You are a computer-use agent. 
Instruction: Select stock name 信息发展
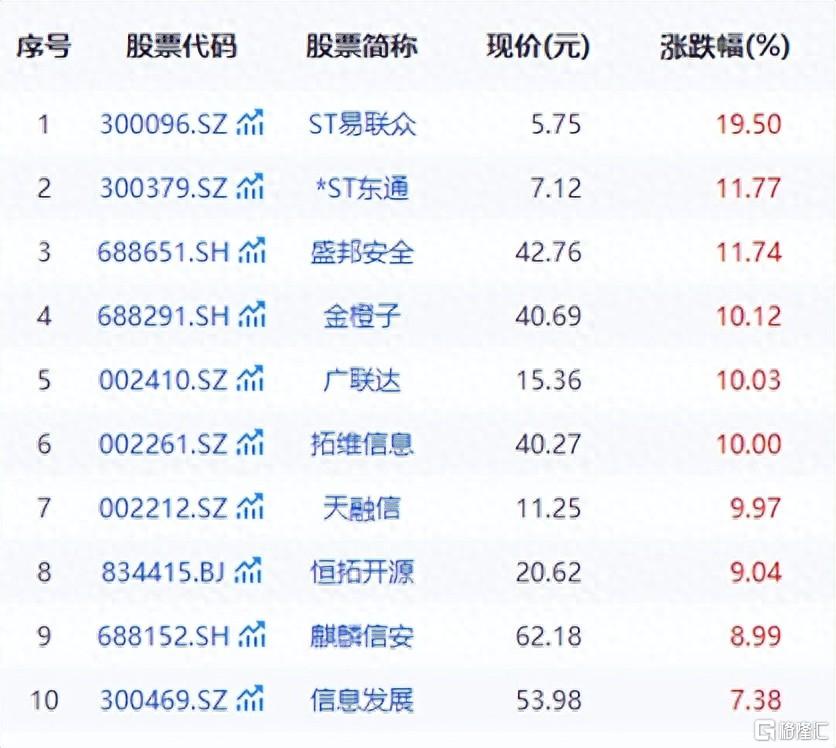coord(362,700)
